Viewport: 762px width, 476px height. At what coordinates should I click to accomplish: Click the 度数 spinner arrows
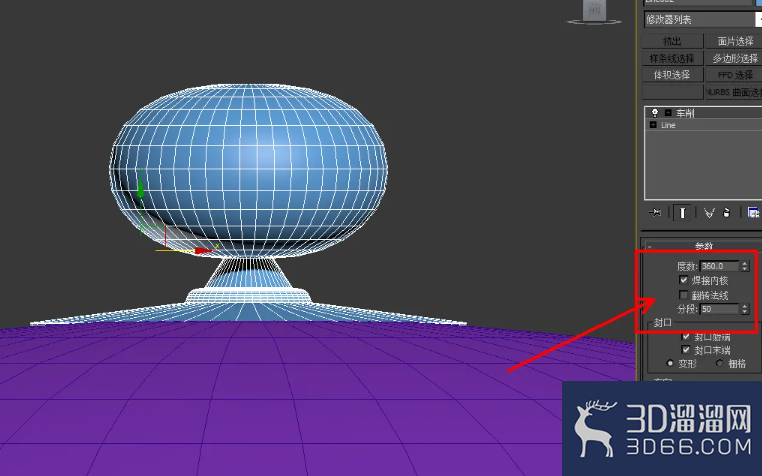point(745,266)
